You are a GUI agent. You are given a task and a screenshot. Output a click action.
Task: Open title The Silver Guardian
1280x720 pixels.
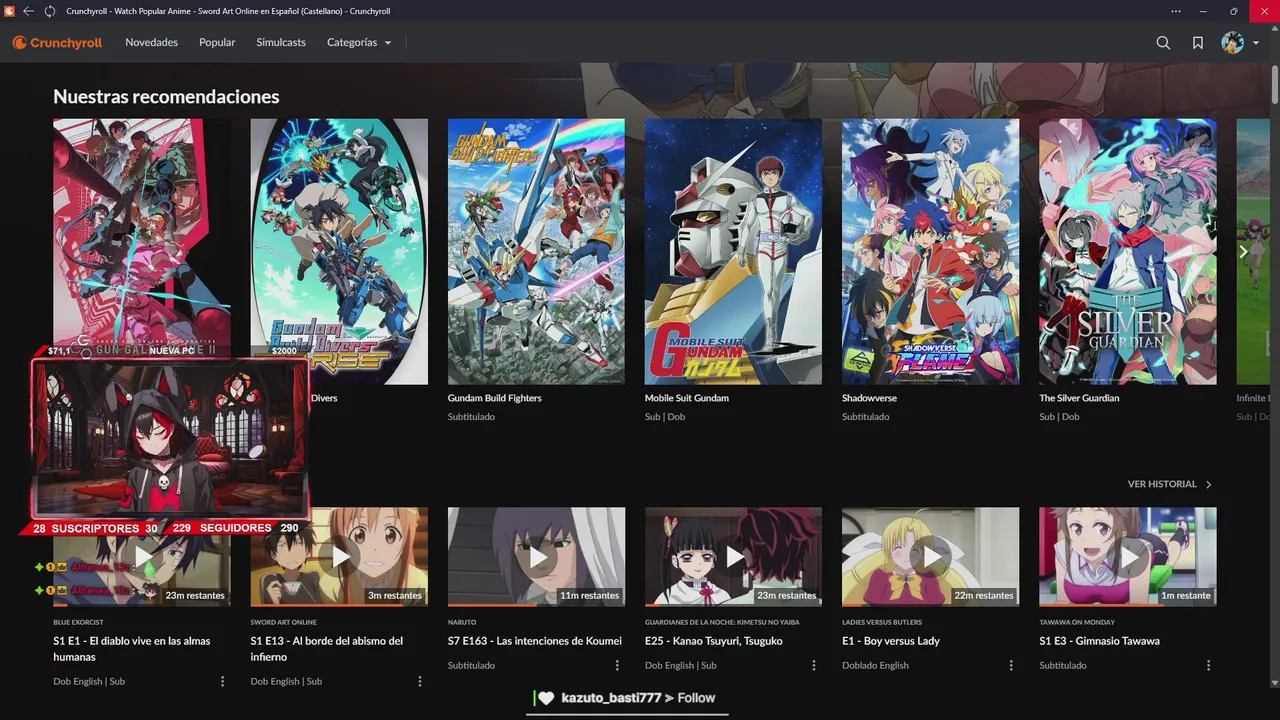point(1079,398)
